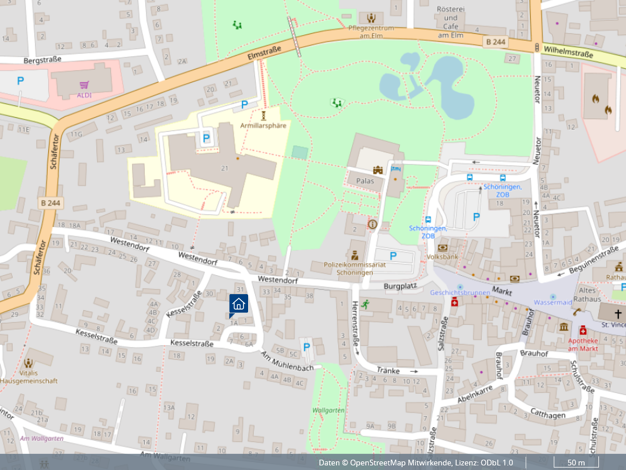Click the Wallgarten park label

point(328,410)
